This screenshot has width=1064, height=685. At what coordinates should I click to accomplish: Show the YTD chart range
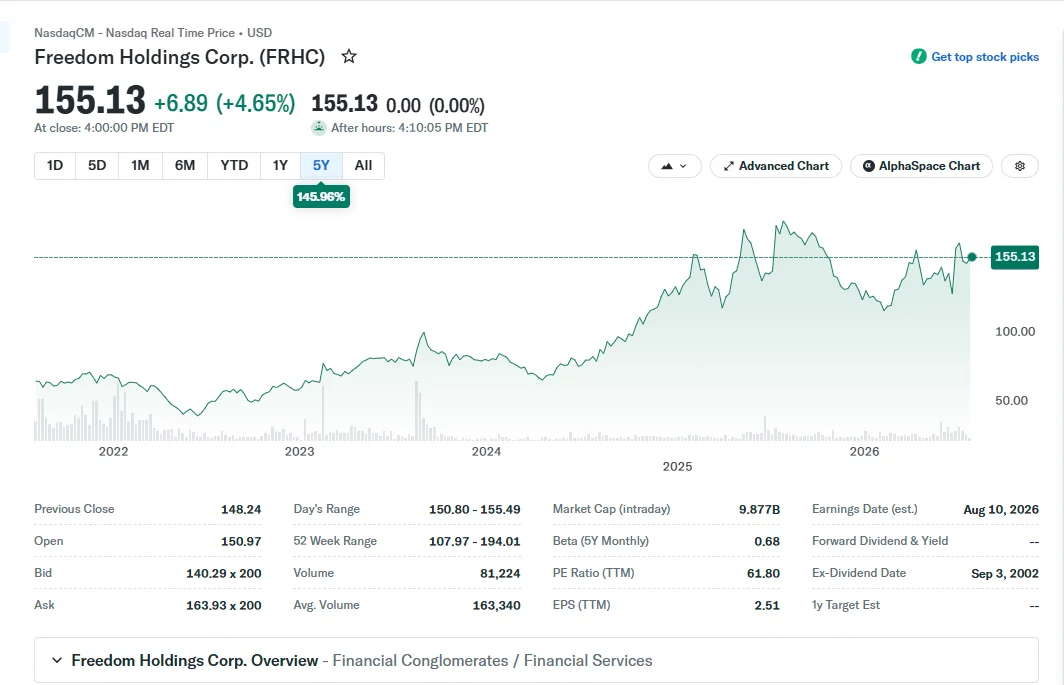pos(234,166)
